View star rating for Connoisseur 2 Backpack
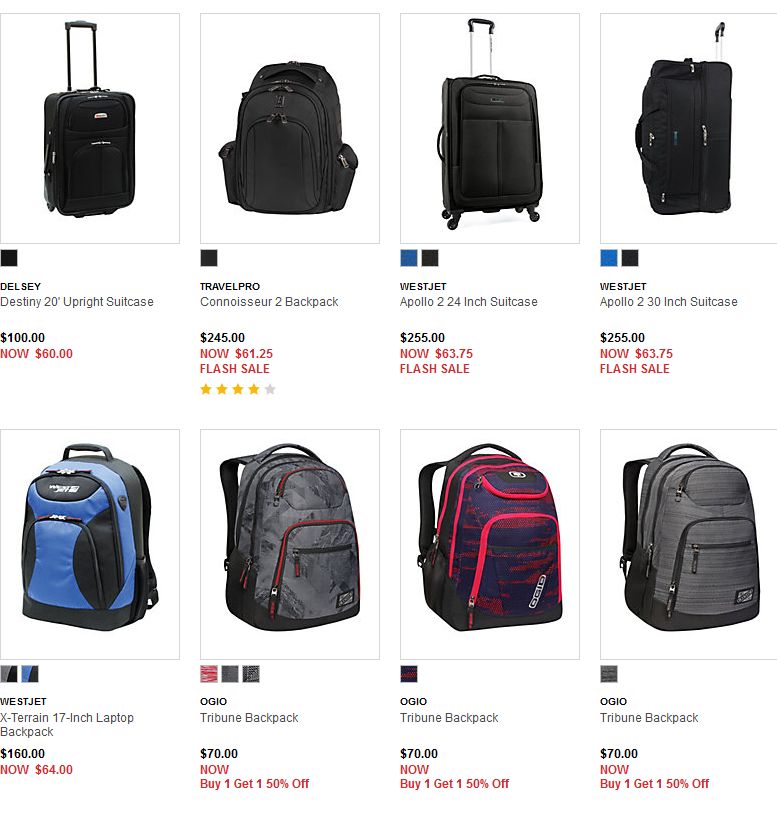777x827 pixels. (x=238, y=389)
